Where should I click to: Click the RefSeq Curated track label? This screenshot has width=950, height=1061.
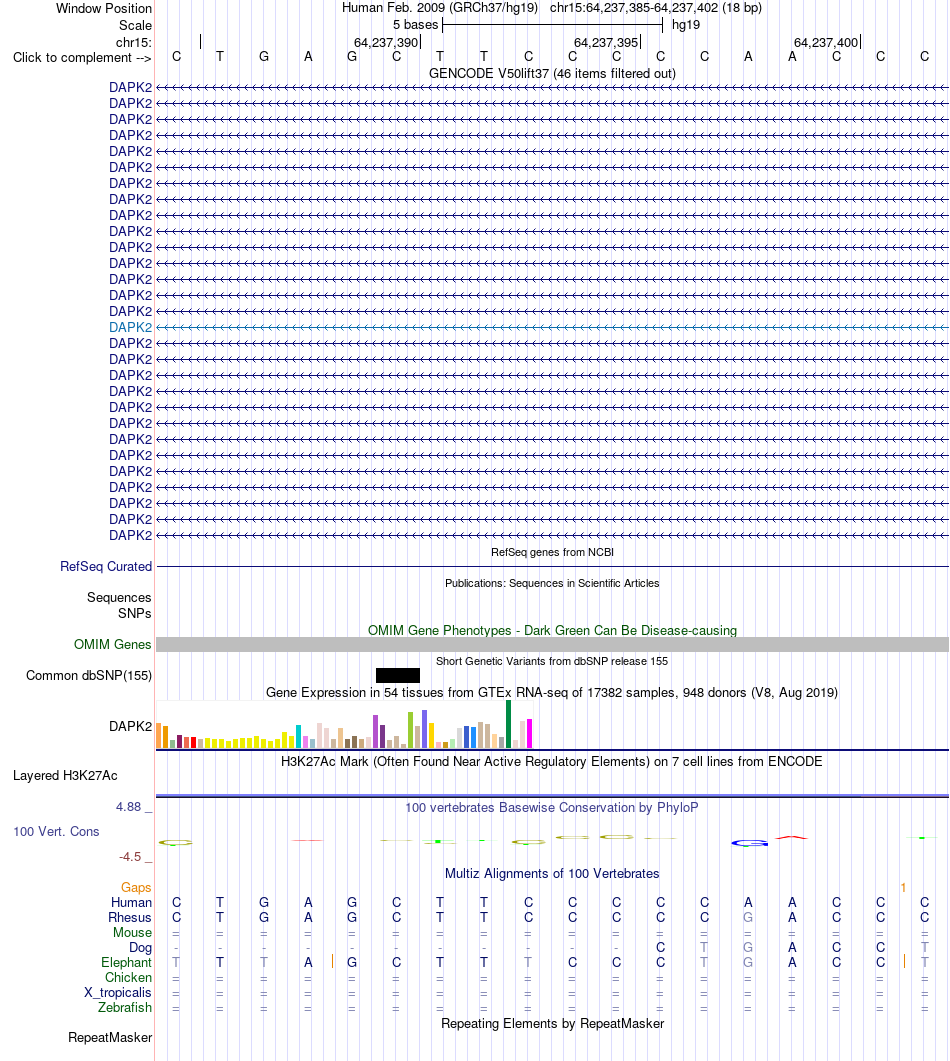point(106,566)
